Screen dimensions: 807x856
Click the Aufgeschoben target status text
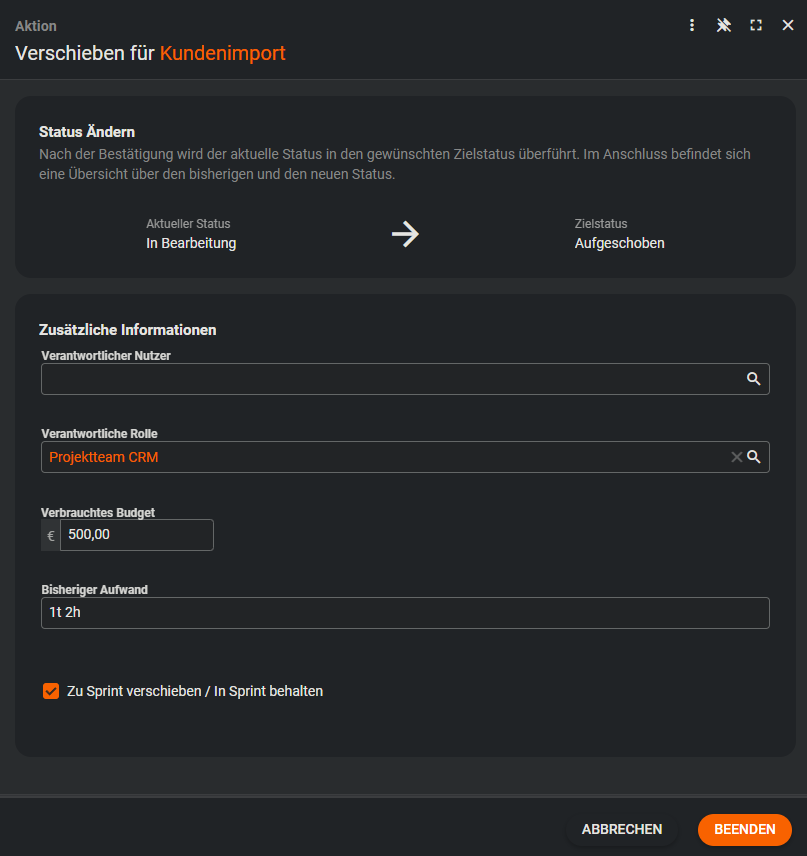pyautogui.click(x=619, y=243)
